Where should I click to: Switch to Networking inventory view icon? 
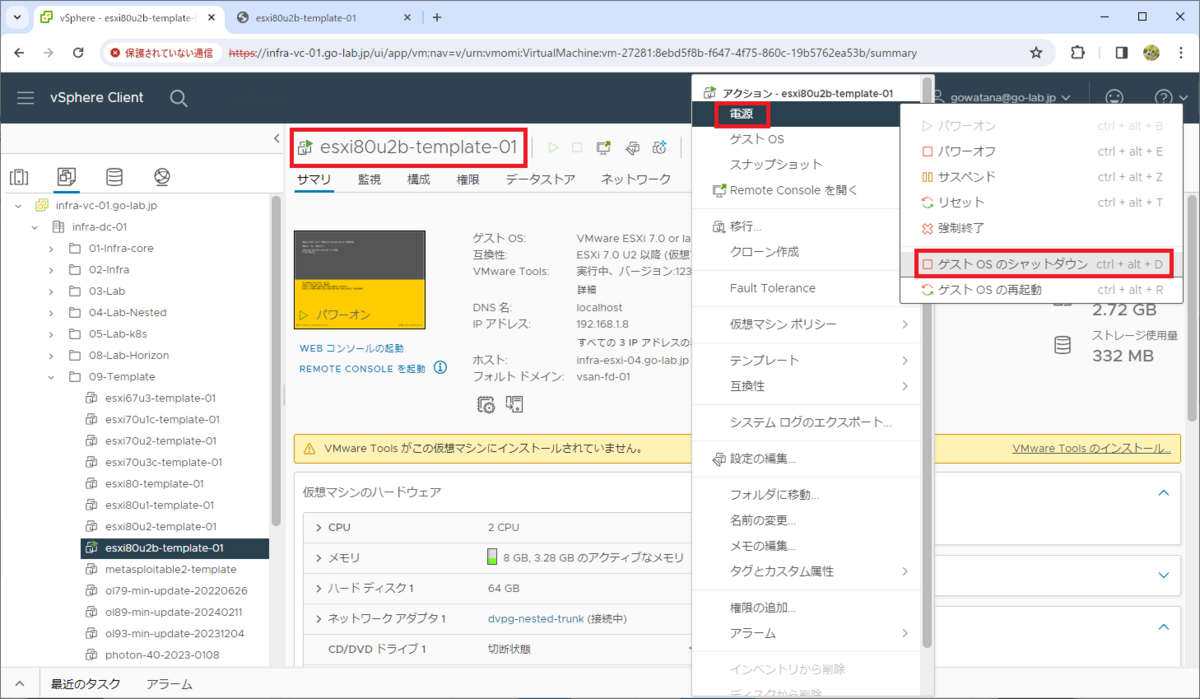tap(162, 177)
